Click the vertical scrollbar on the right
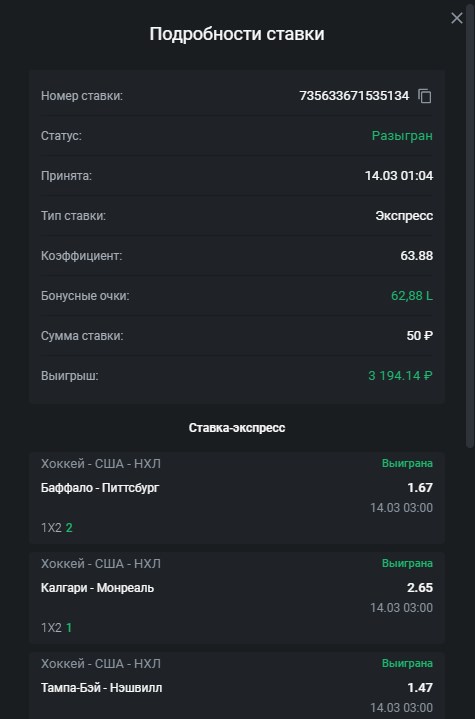The height and width of the screenshot is (719, 475). tap(469, 224)
